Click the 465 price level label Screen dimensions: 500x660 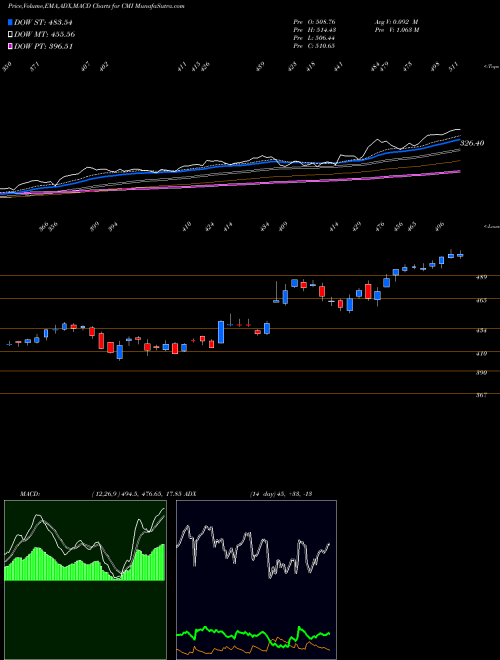[482, 300]
